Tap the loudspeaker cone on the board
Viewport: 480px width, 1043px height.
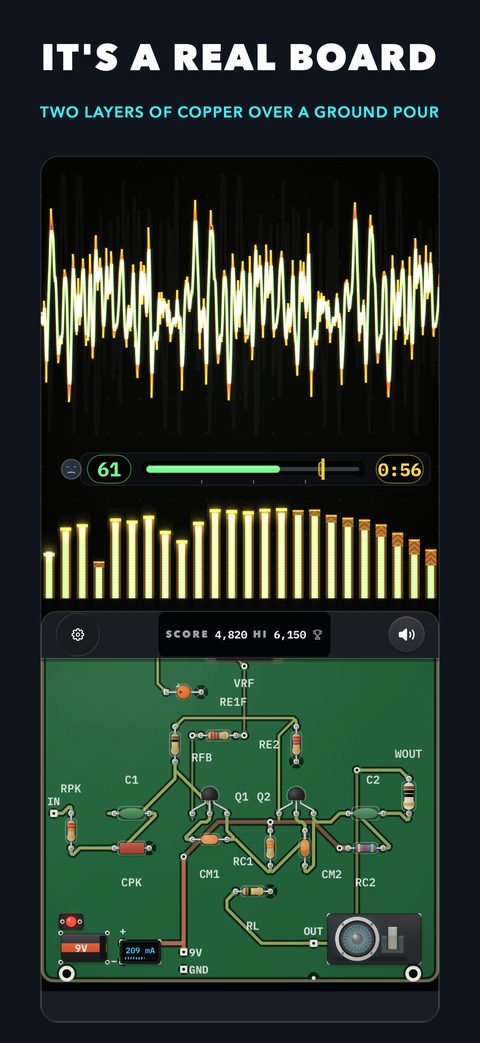[356, 939]
